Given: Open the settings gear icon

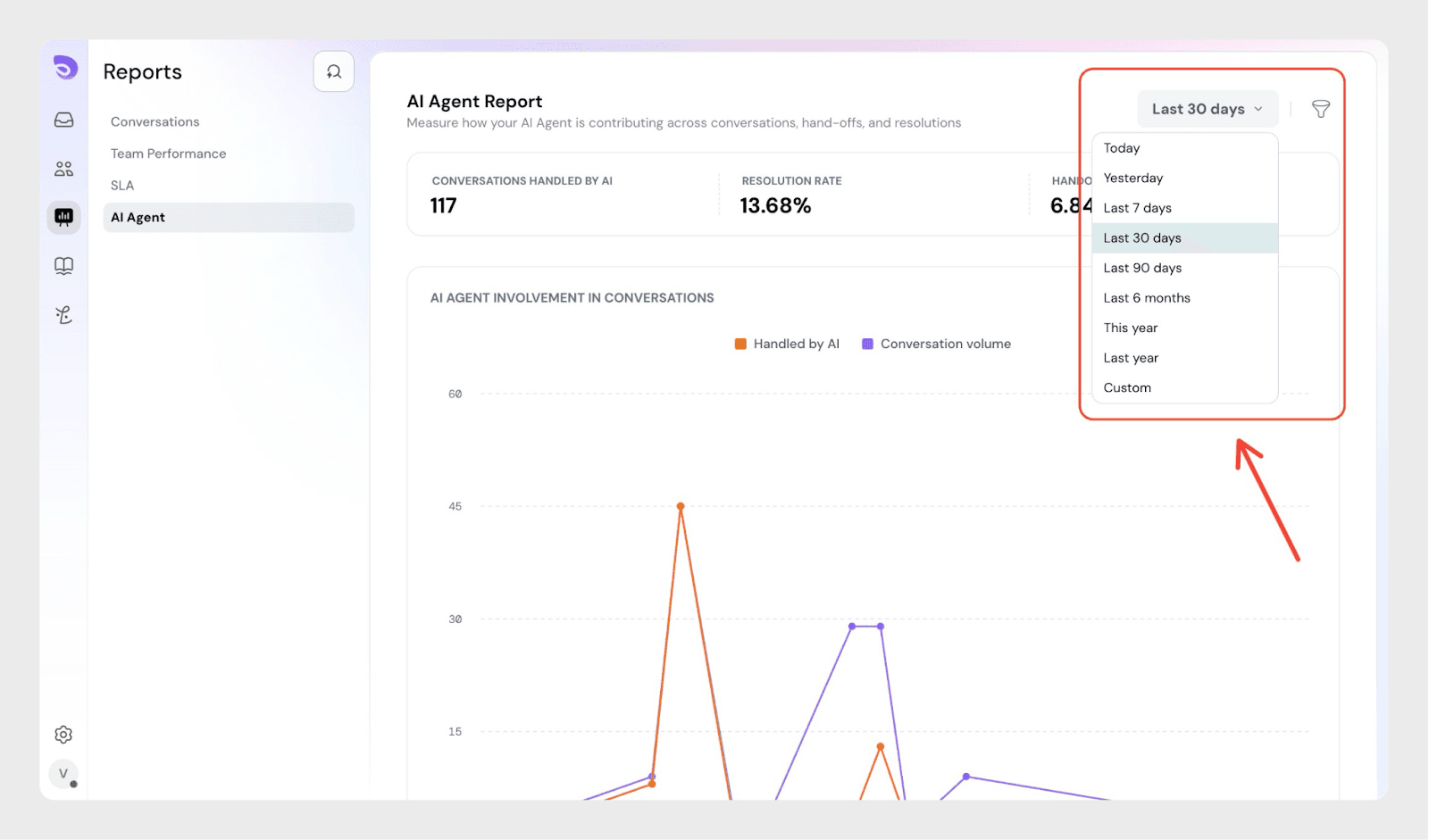Looking at the screenshot, I should (63, 735).
